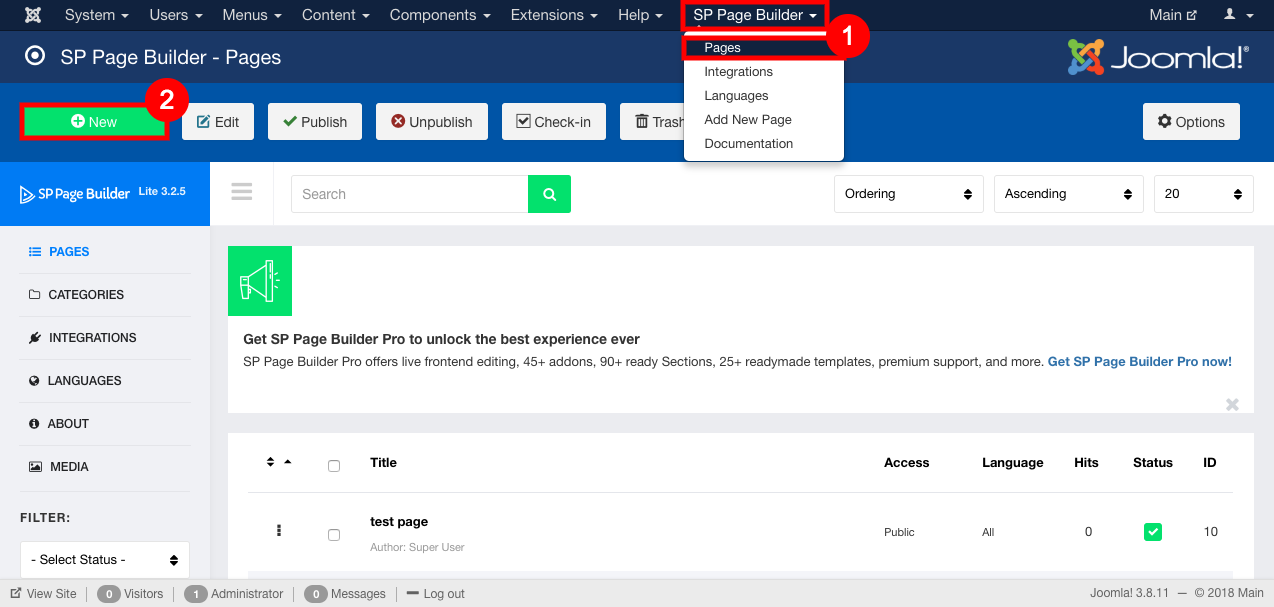Click Log out in the status bar
Image resolution: width=1274 pixels, height=607 pixels.
[436, 594]
